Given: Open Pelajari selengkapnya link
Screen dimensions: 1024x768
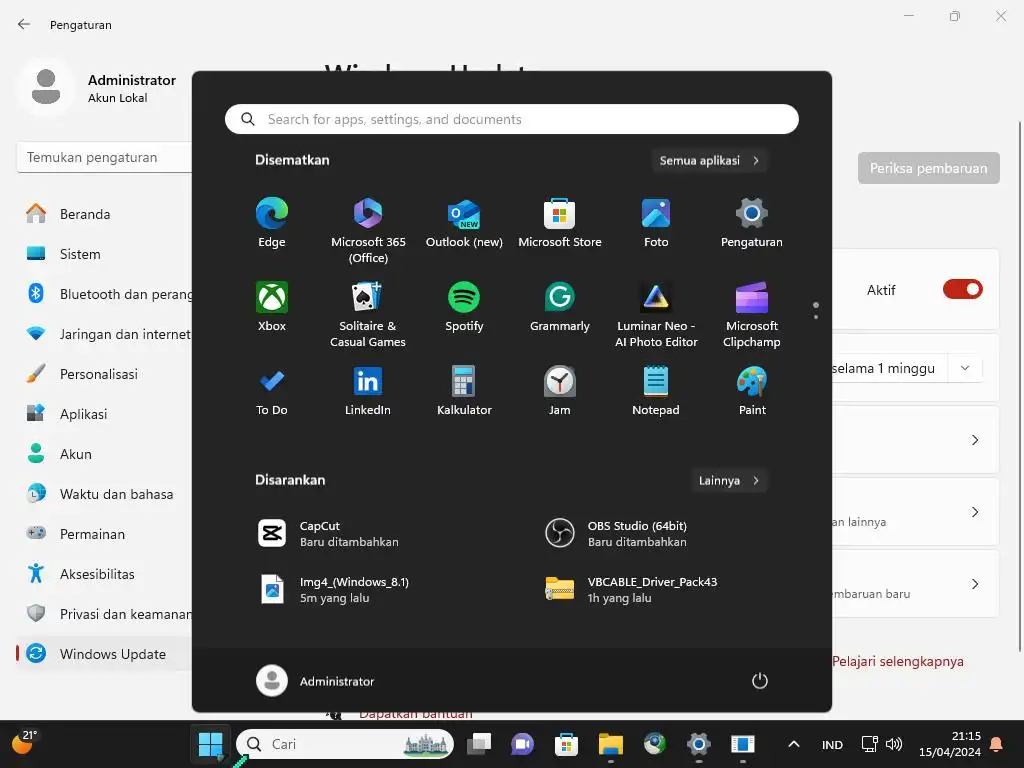Looking at the screenshot, I should 897,662.
